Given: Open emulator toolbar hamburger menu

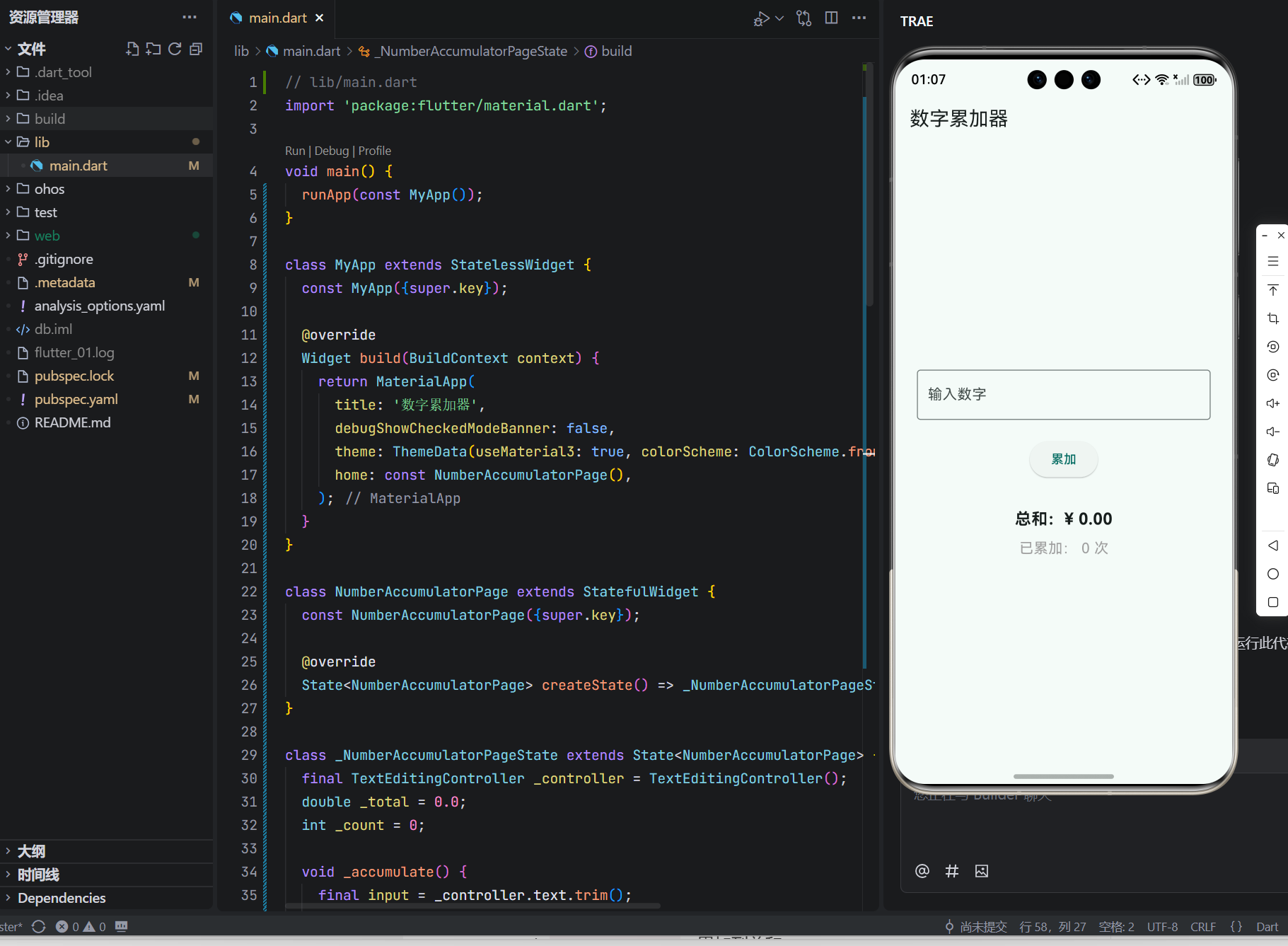Looking at the screenshot, I should [x=1273, y=261].
